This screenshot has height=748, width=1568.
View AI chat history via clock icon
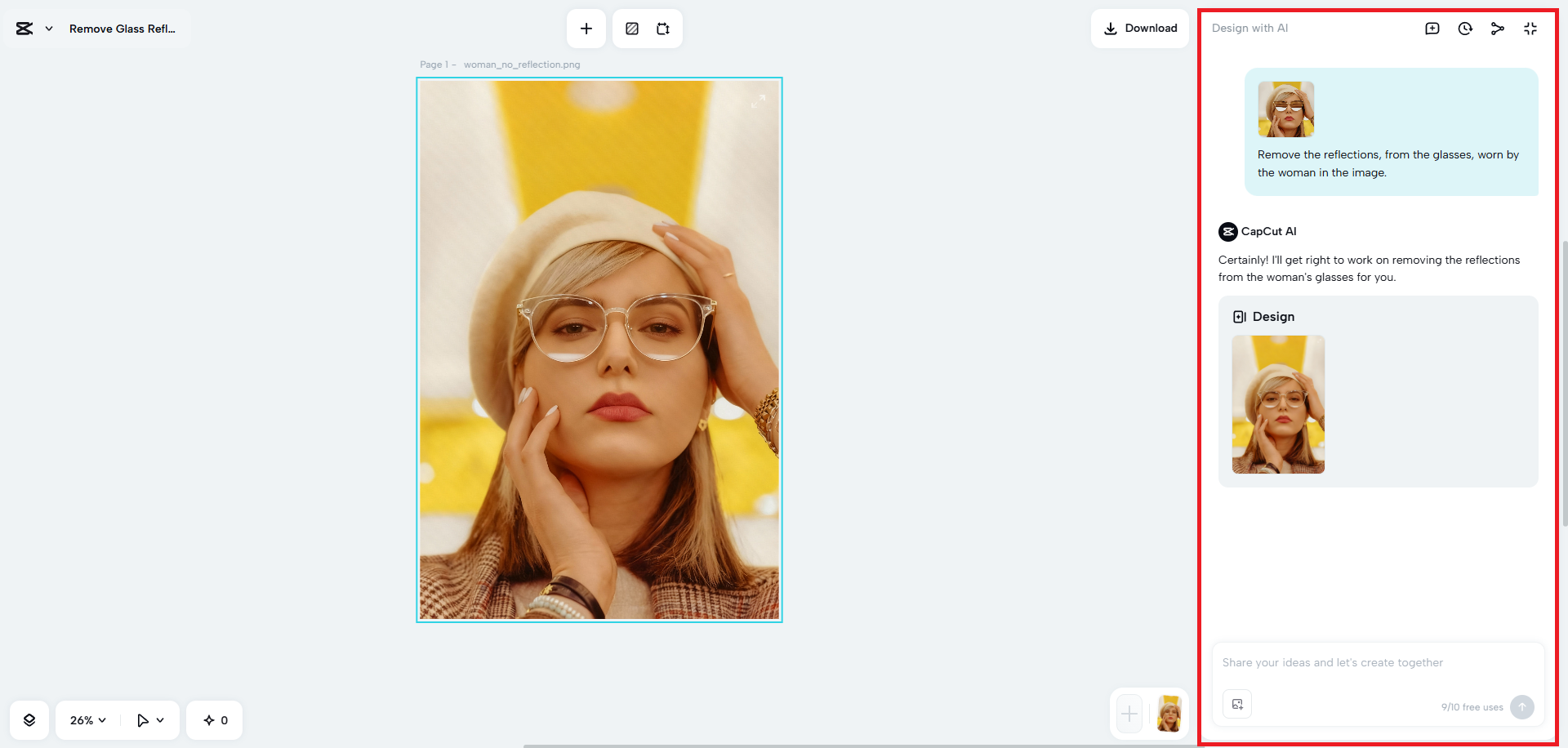click(1465, 28)
